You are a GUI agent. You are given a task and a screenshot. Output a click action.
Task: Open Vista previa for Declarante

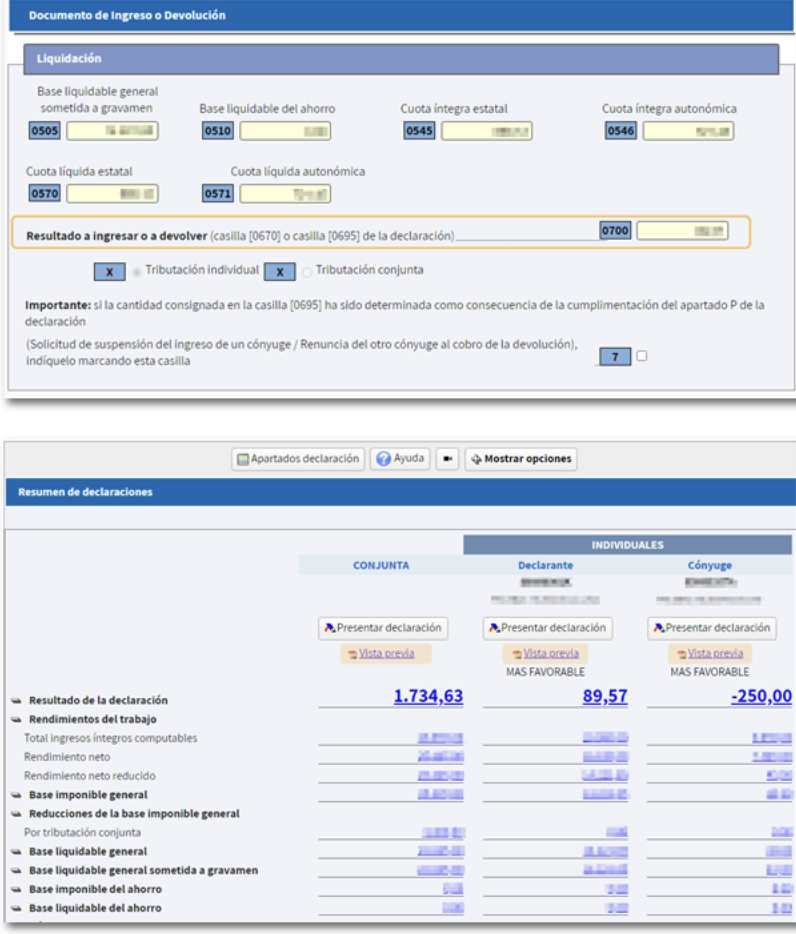click(x=545, y=653)
